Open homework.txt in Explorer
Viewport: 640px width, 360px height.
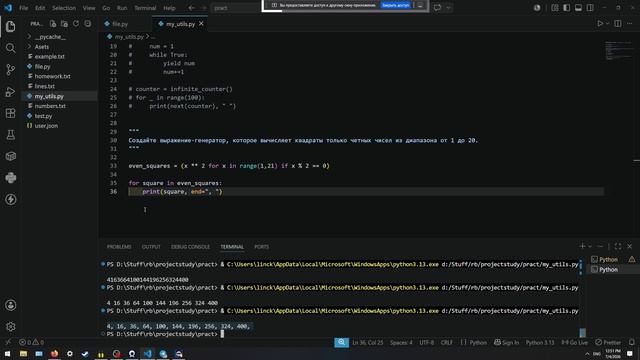click(60, 76)
